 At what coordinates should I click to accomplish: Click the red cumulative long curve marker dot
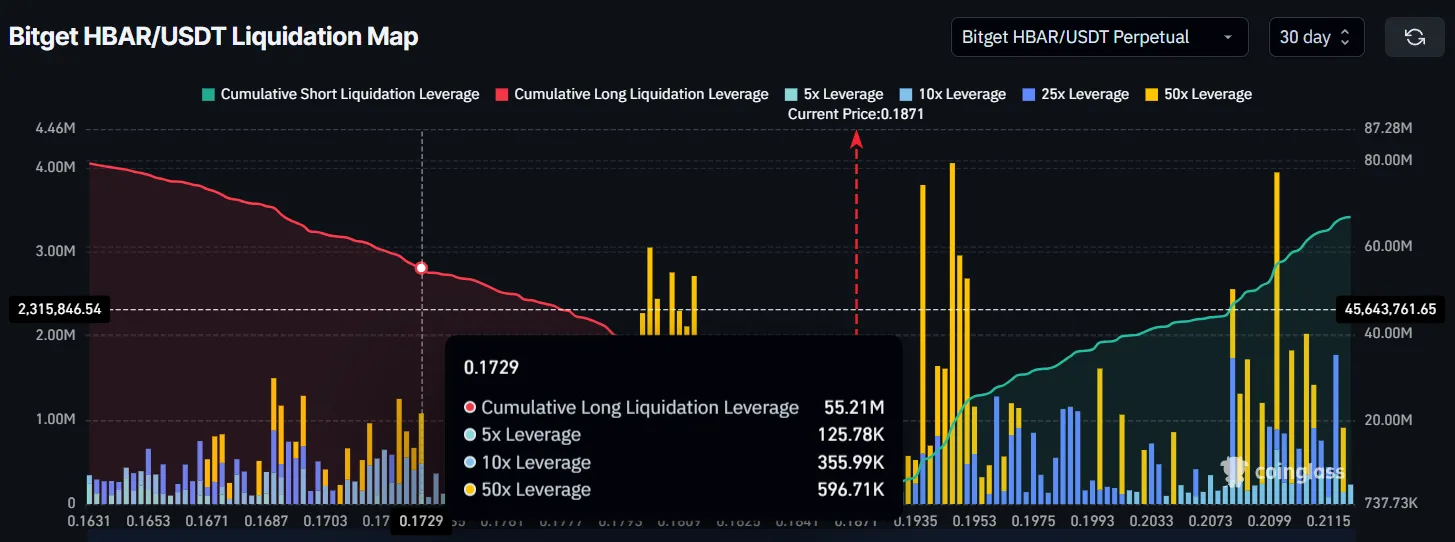421,268
